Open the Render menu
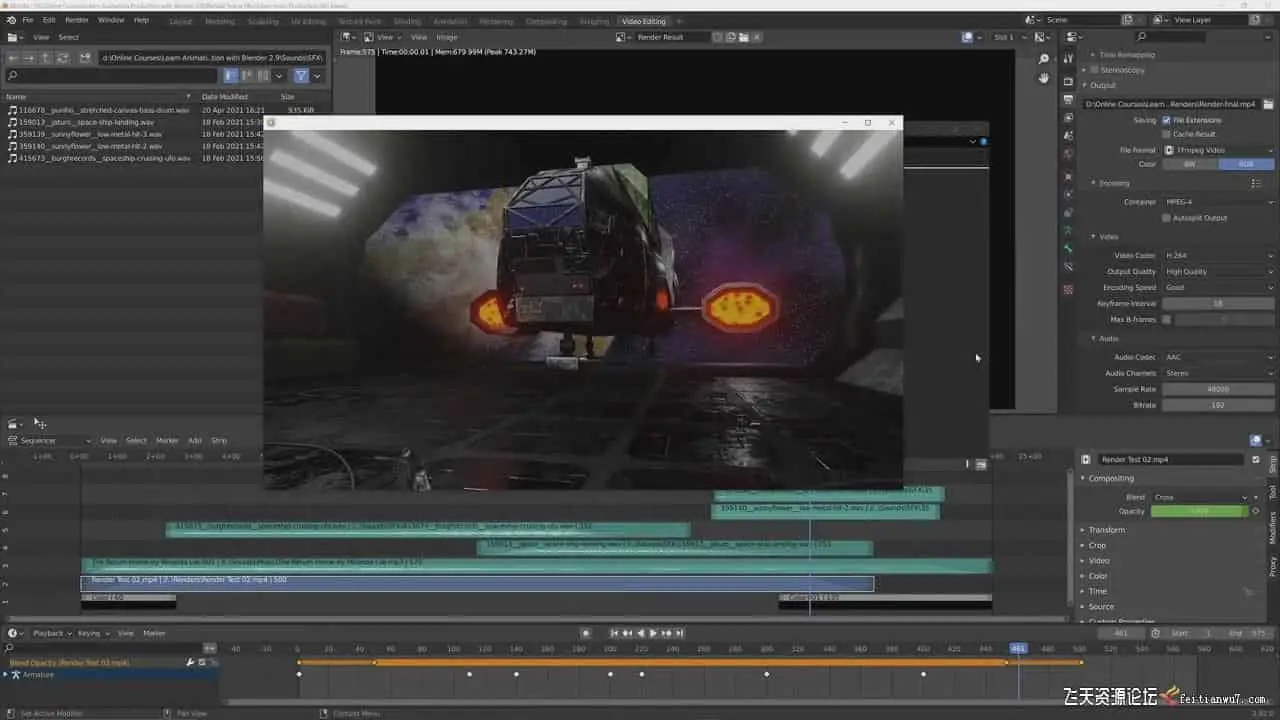The image size is (1280, 720). tap(77, 20)
